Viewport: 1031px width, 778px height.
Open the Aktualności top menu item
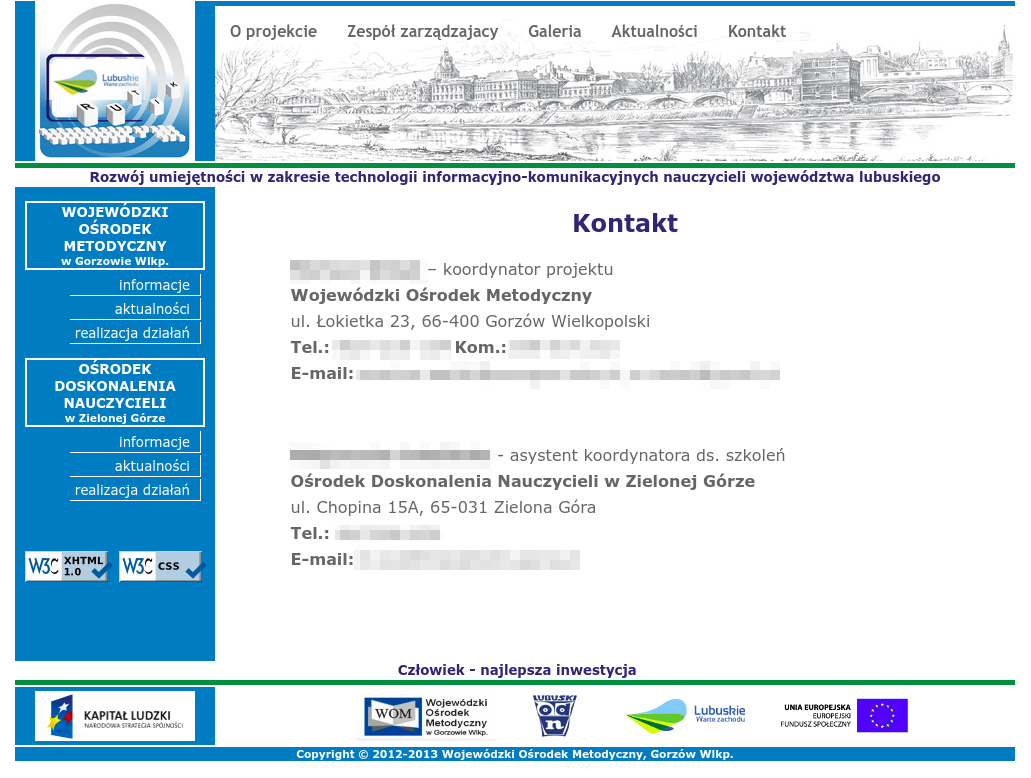(654, 31)
